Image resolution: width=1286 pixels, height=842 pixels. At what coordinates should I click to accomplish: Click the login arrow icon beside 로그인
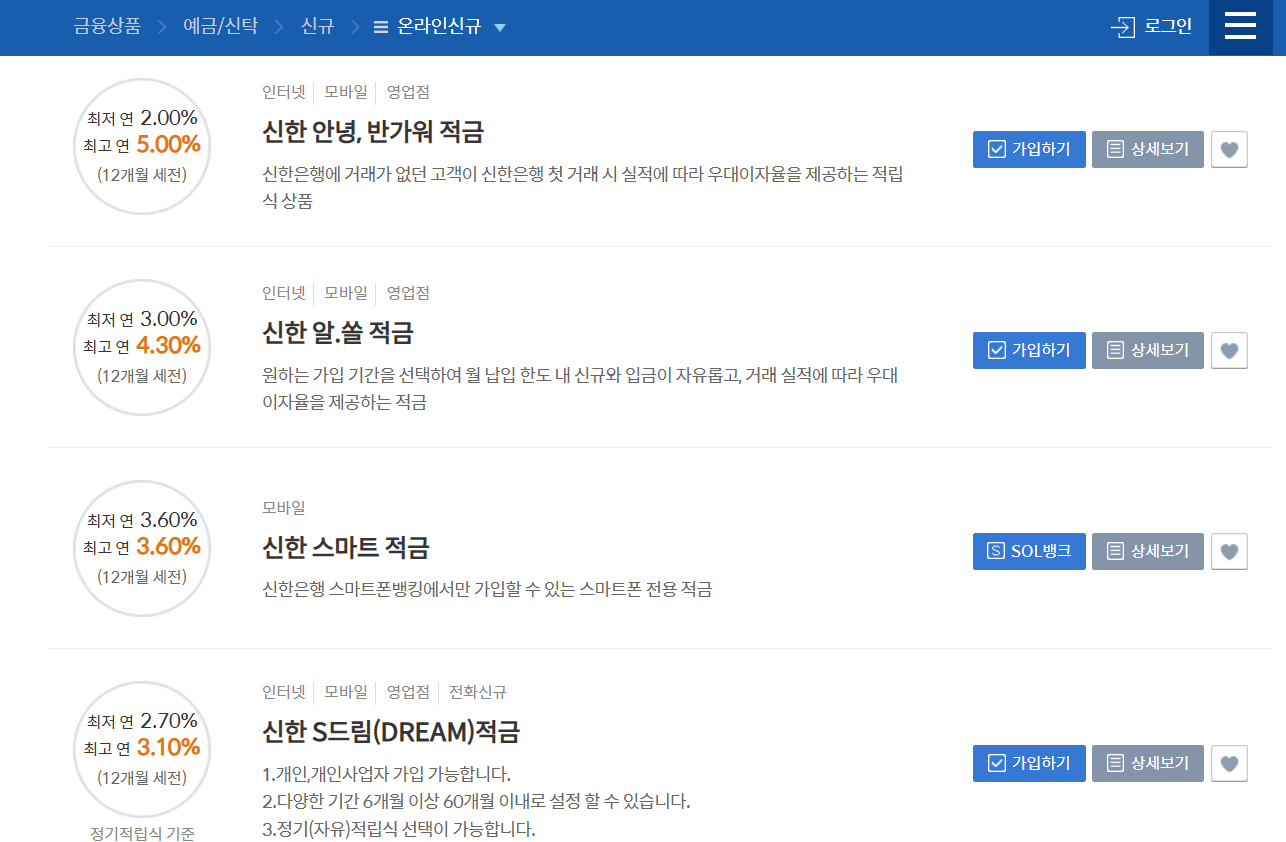(x=1123, y=27)
